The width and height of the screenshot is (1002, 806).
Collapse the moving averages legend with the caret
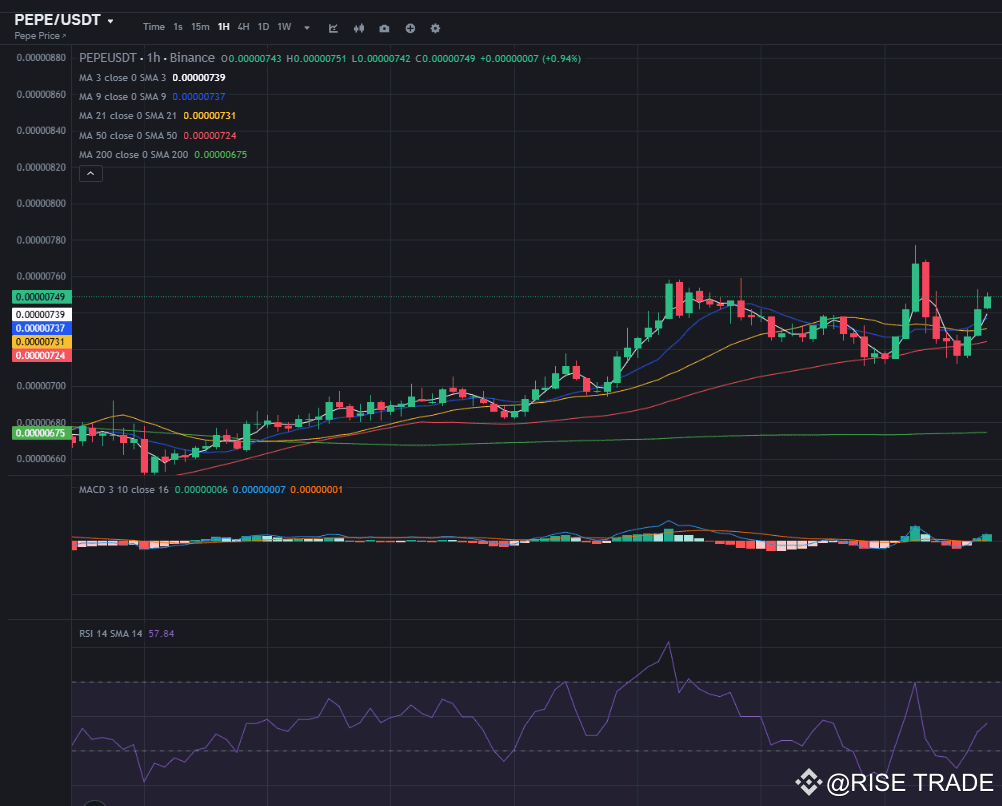coord(90,173)
